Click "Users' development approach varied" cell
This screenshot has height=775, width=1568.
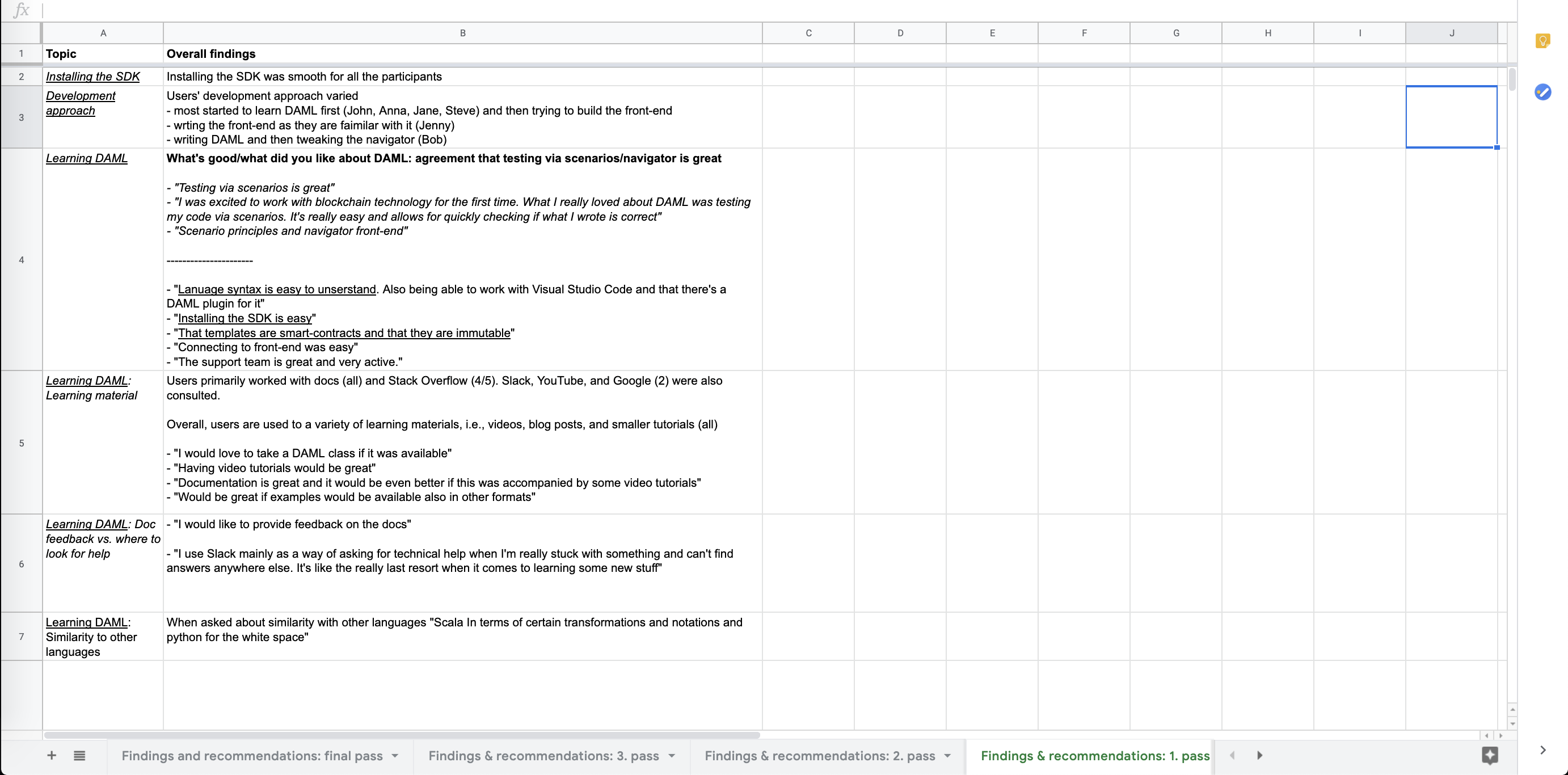[462, 117]
